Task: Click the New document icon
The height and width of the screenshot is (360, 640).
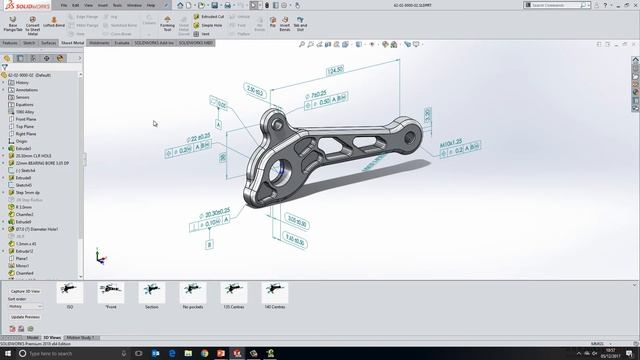Action: coord(189,5)
